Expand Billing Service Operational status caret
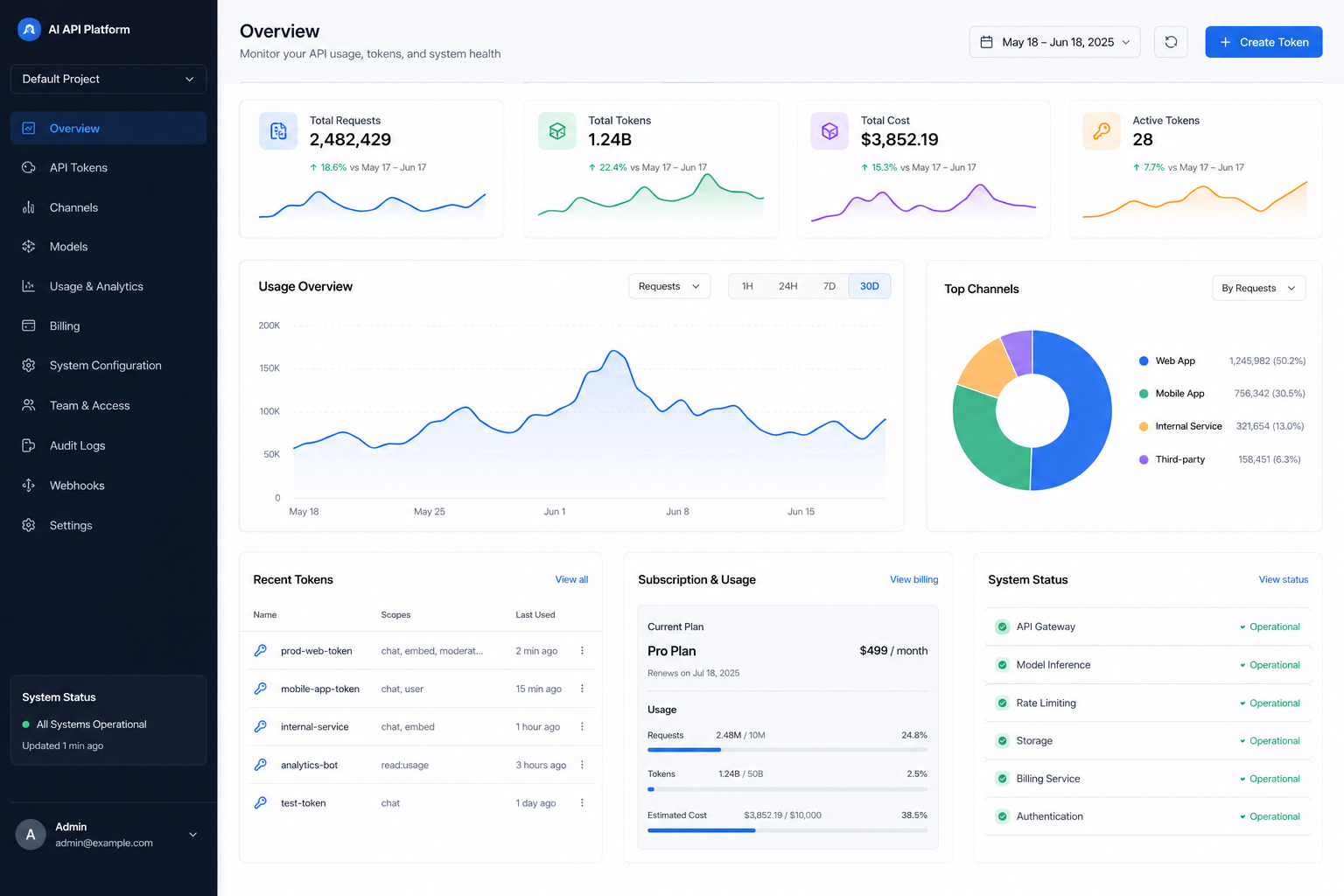Screen dimensions: 1344x896 (1242, 779)
